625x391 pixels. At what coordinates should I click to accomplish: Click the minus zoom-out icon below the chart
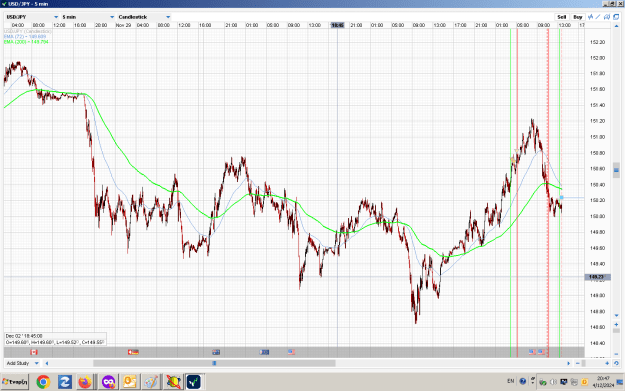coord(578,363)
